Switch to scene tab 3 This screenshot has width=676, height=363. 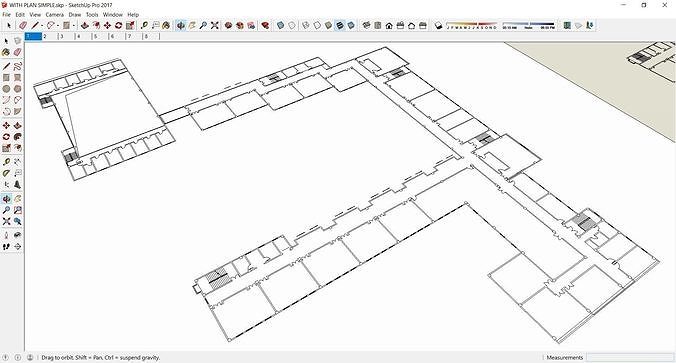coord(66,36)
